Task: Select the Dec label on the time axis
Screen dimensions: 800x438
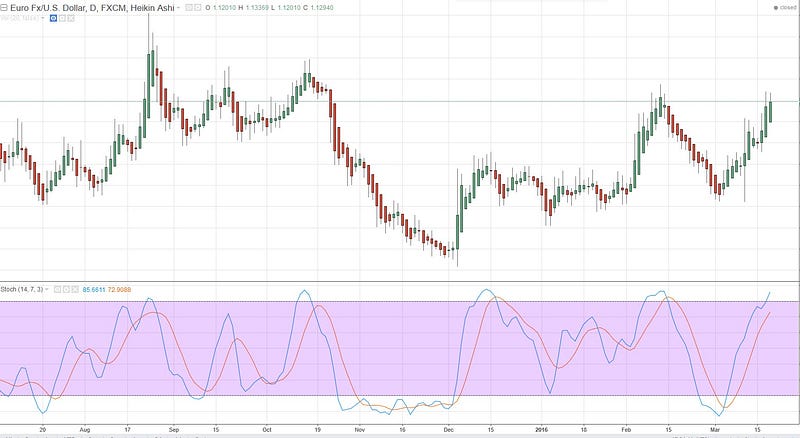Action: 448,430
